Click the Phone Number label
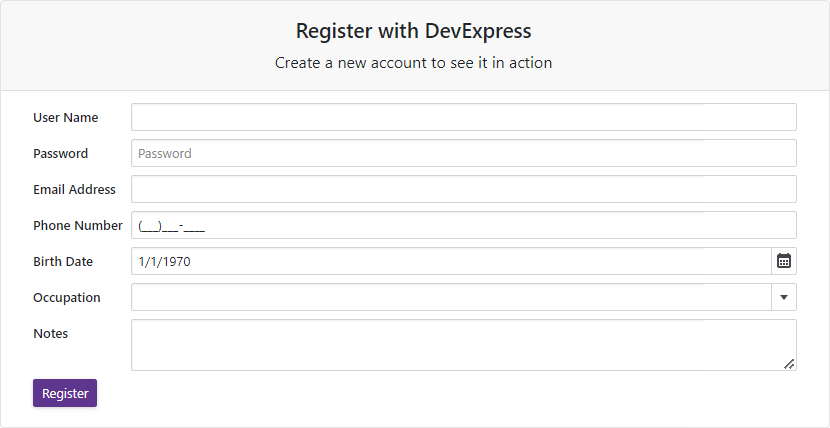This screenshot has width=830, height=428. (78, 225)
